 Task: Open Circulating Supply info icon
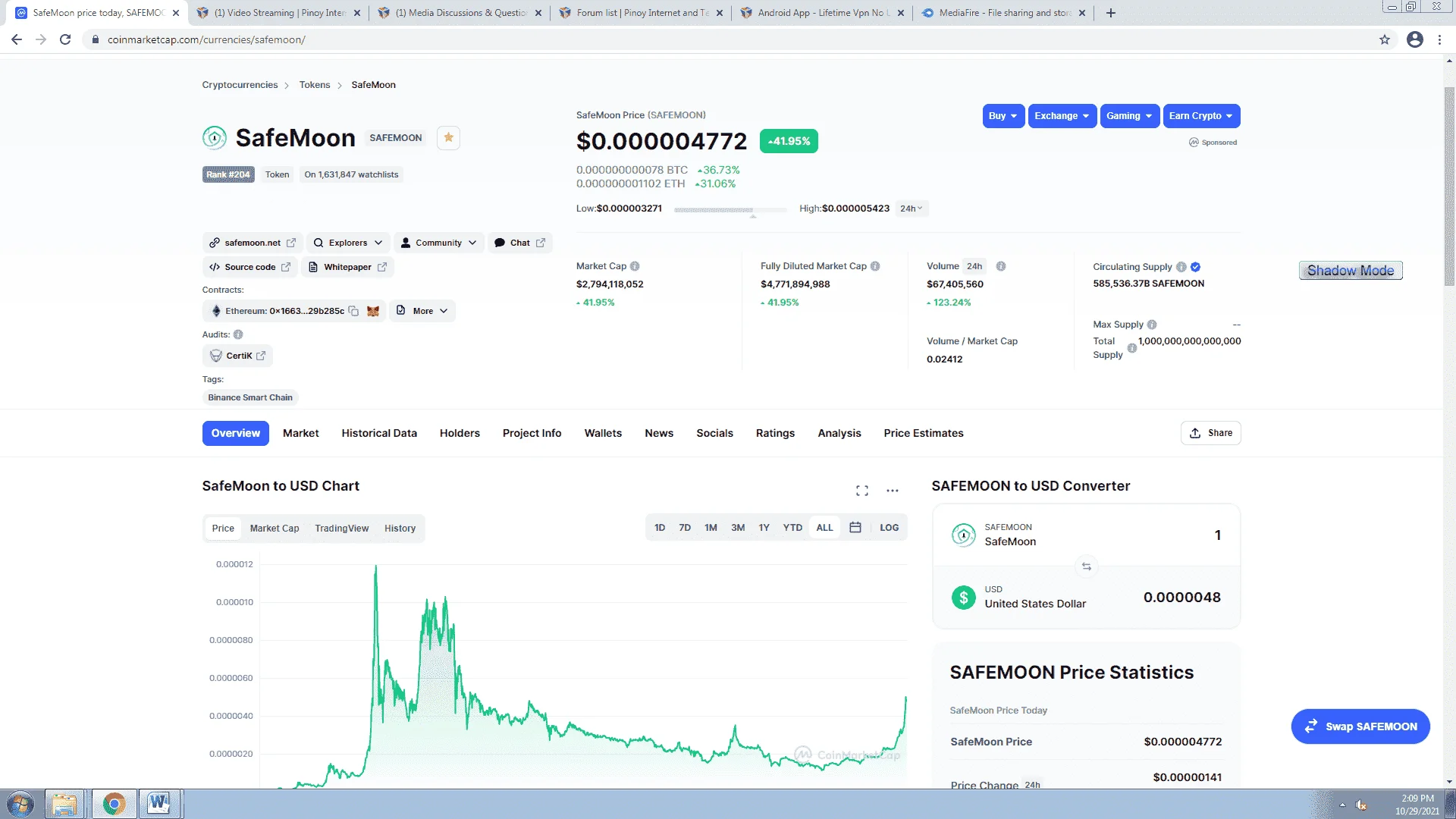[x=1181, y=267]
